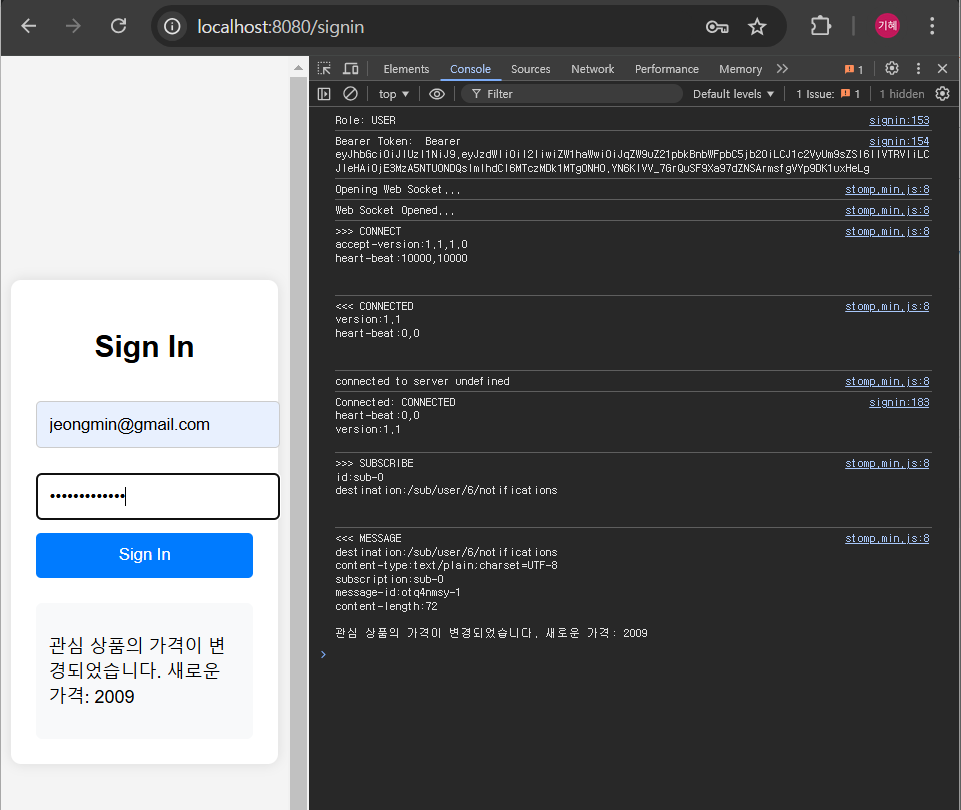Open DevTools settings gear

tap(892, 68)
